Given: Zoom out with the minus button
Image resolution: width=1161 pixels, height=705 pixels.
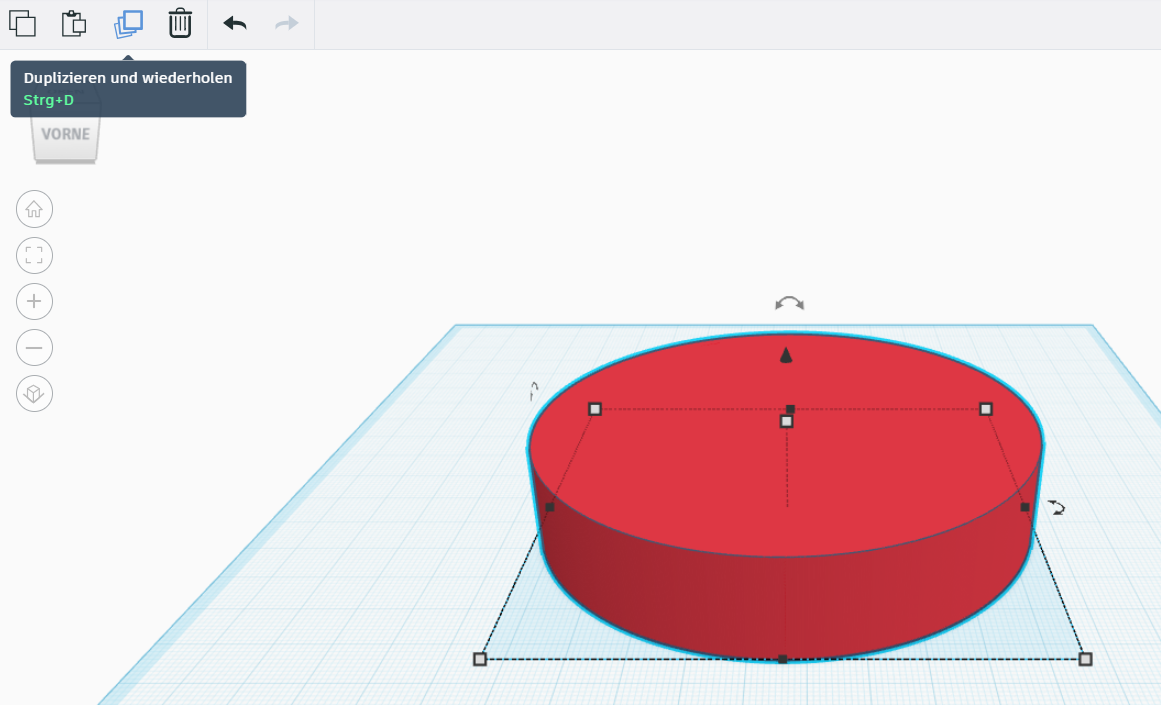Looking at the screenshot, I should (34, 347).
